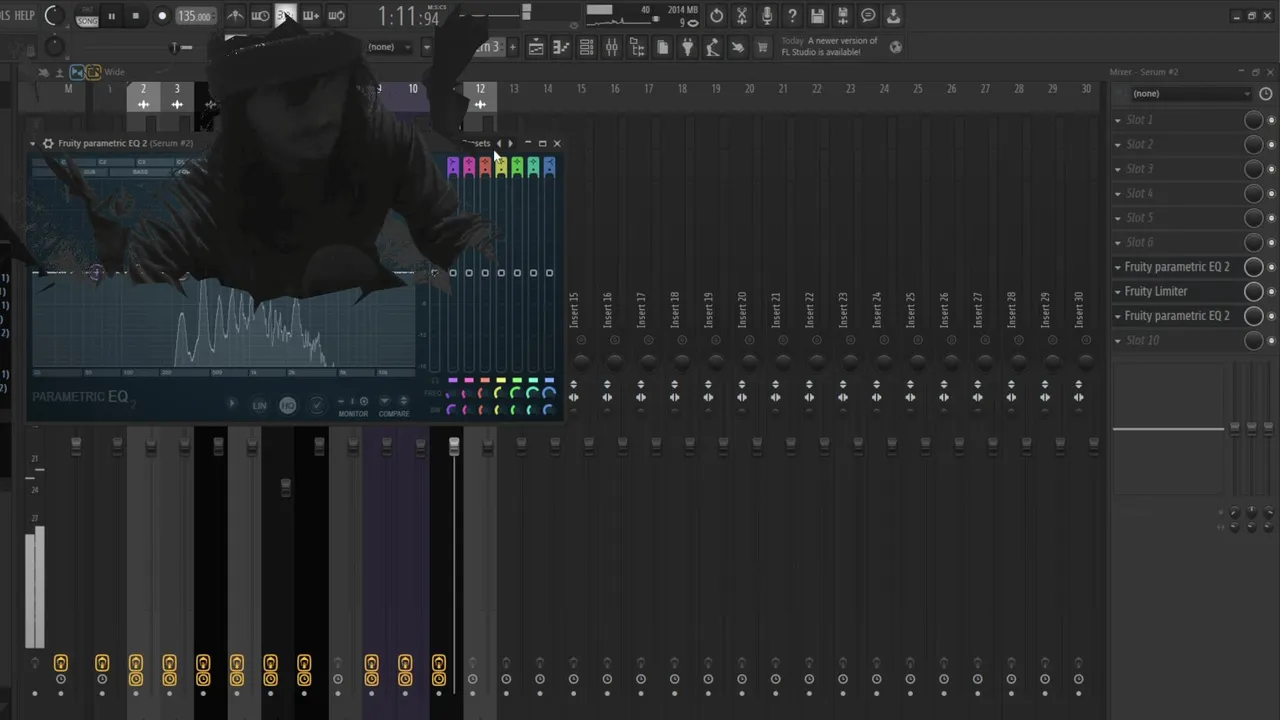
Task: Toggle the HQ button in Parametric EQ
Action: (288, 405)
